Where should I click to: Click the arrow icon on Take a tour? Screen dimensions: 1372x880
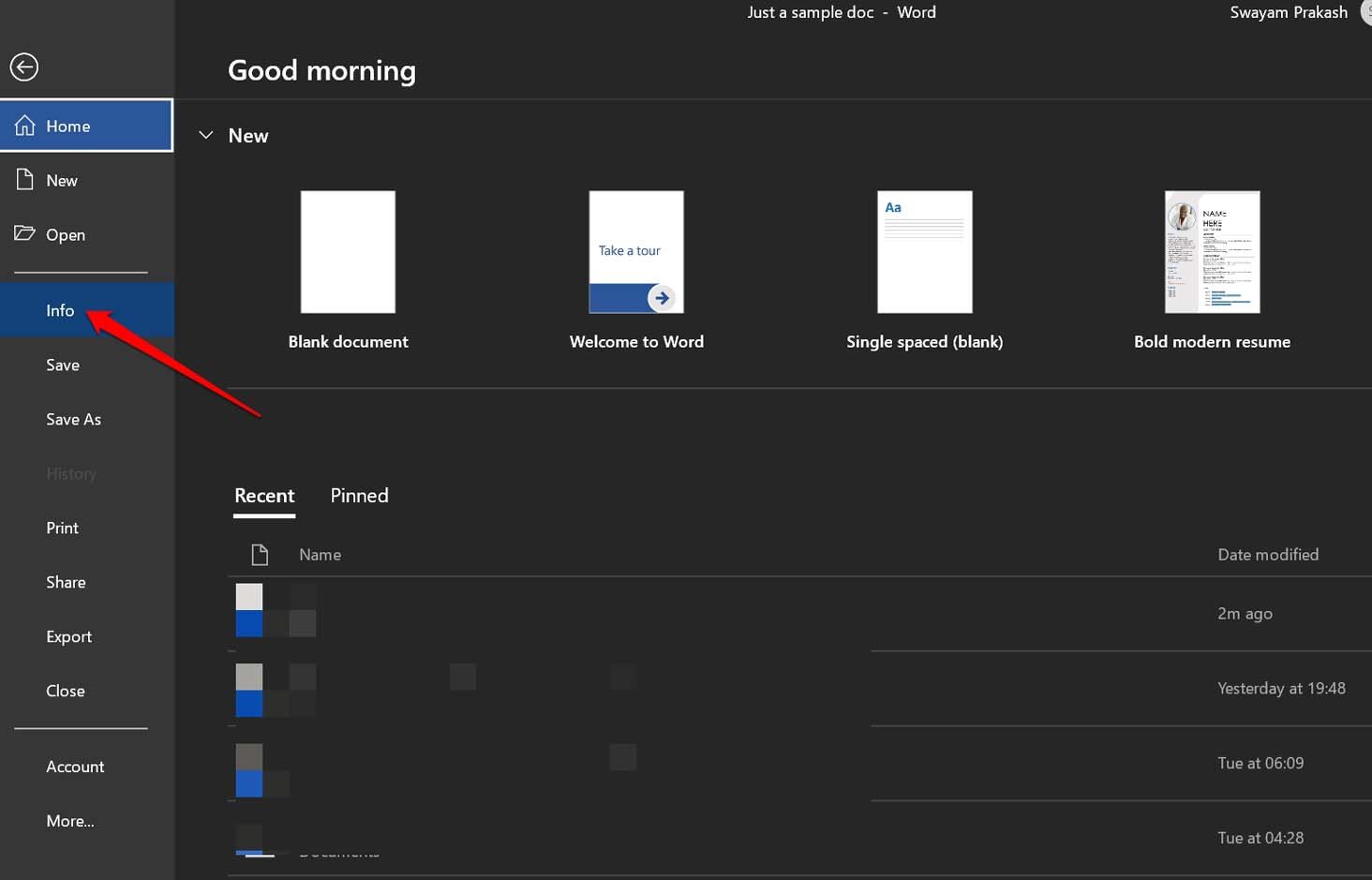(x=662, y=298)
